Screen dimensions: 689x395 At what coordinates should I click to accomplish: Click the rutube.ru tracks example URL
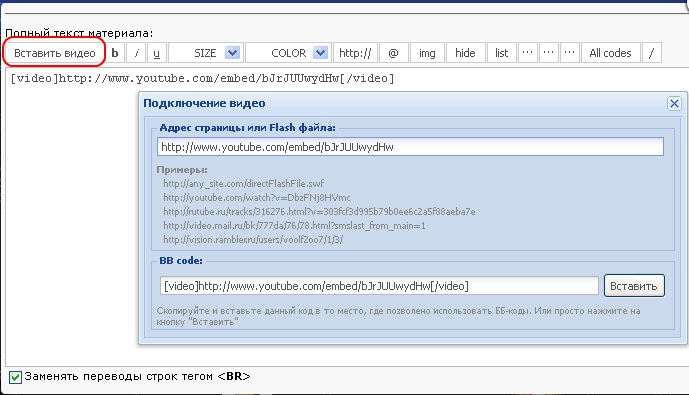[319, 212]
